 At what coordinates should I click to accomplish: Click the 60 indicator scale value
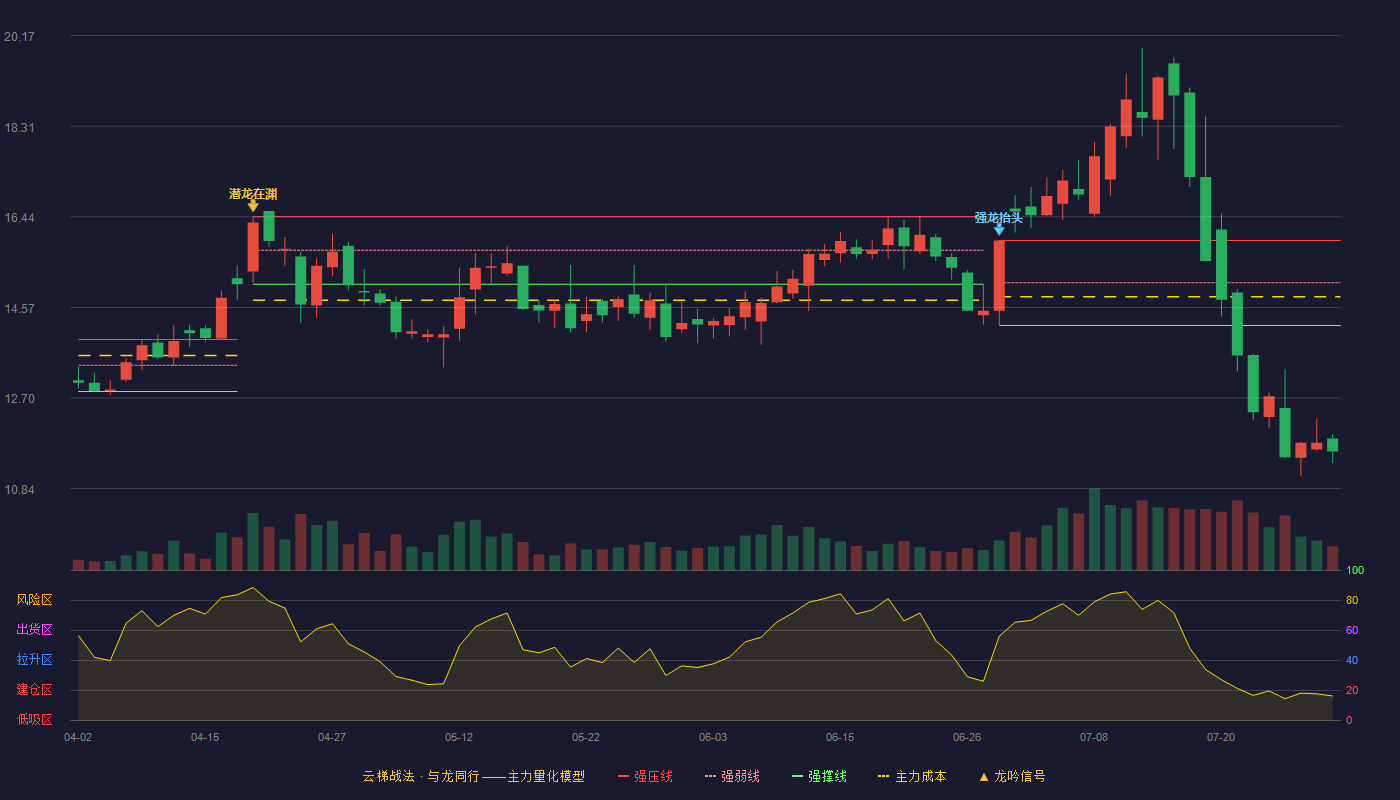(x=1352, y=630)
